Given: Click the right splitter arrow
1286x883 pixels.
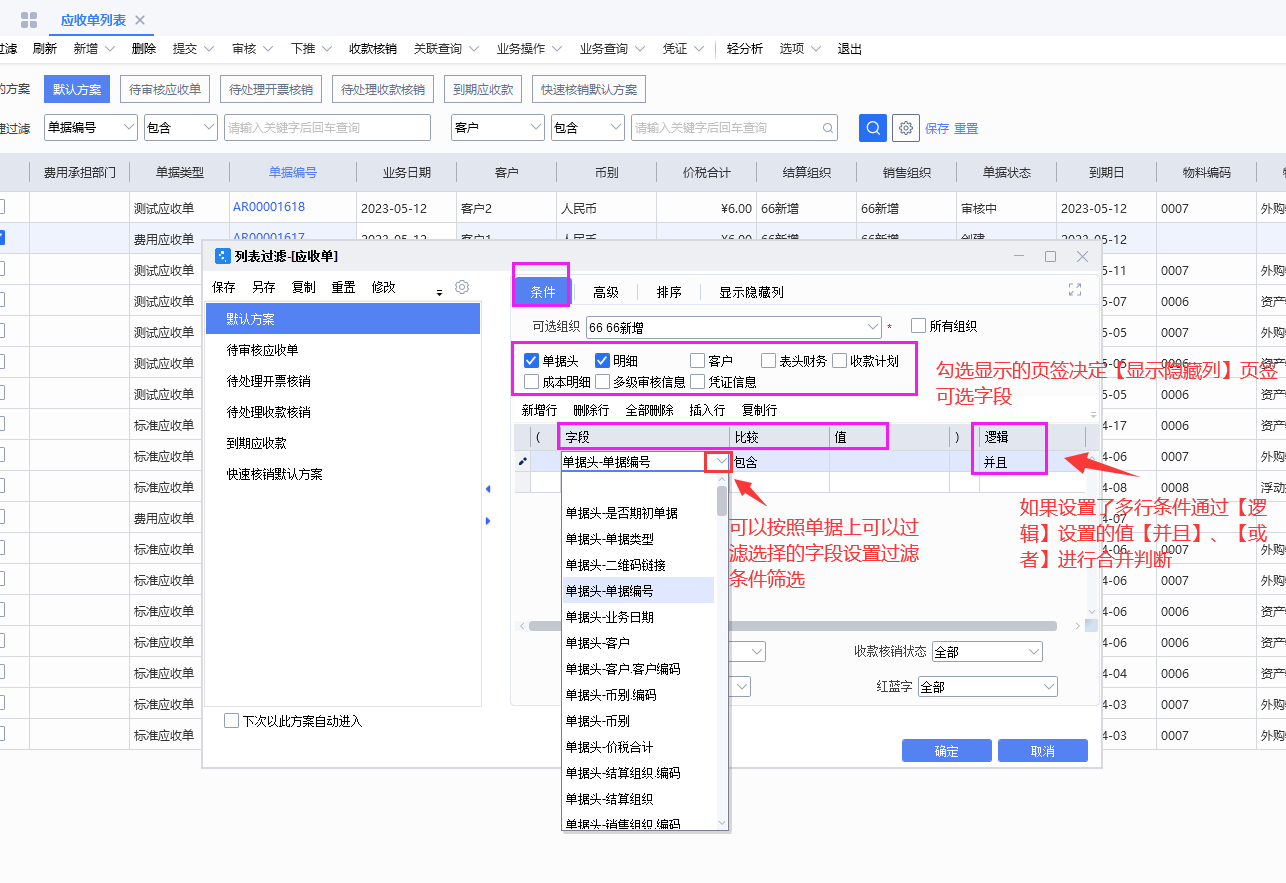Looking at the screenshot, I should 488,521.
